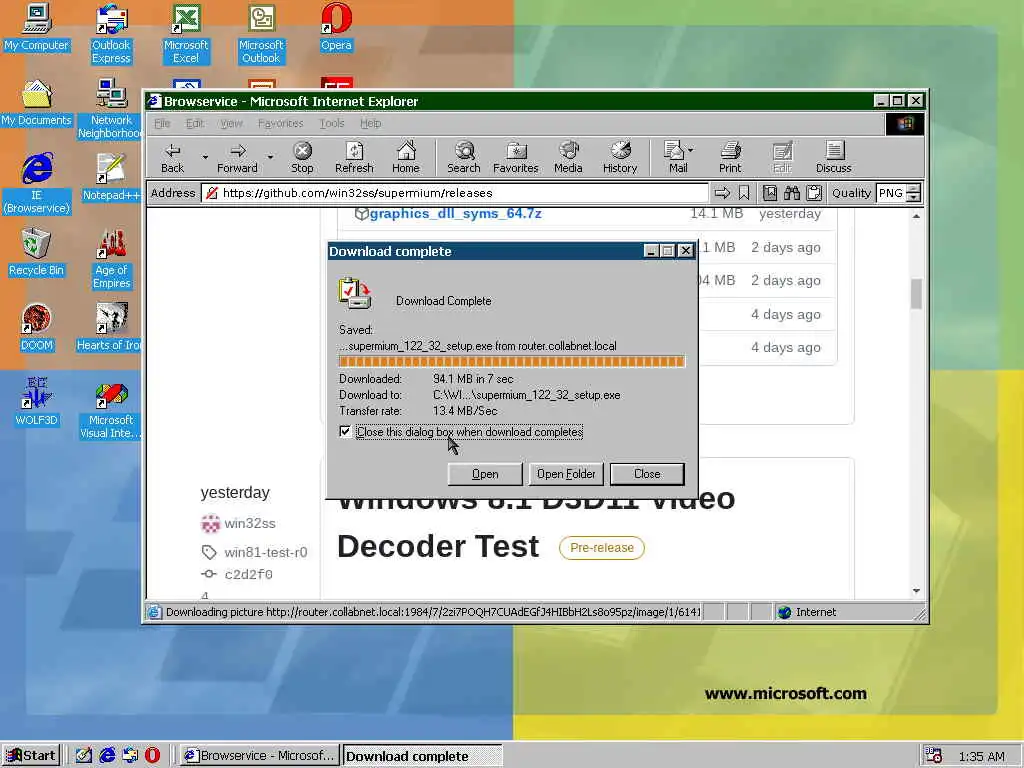Click the Open Folder button

point(566,474)
